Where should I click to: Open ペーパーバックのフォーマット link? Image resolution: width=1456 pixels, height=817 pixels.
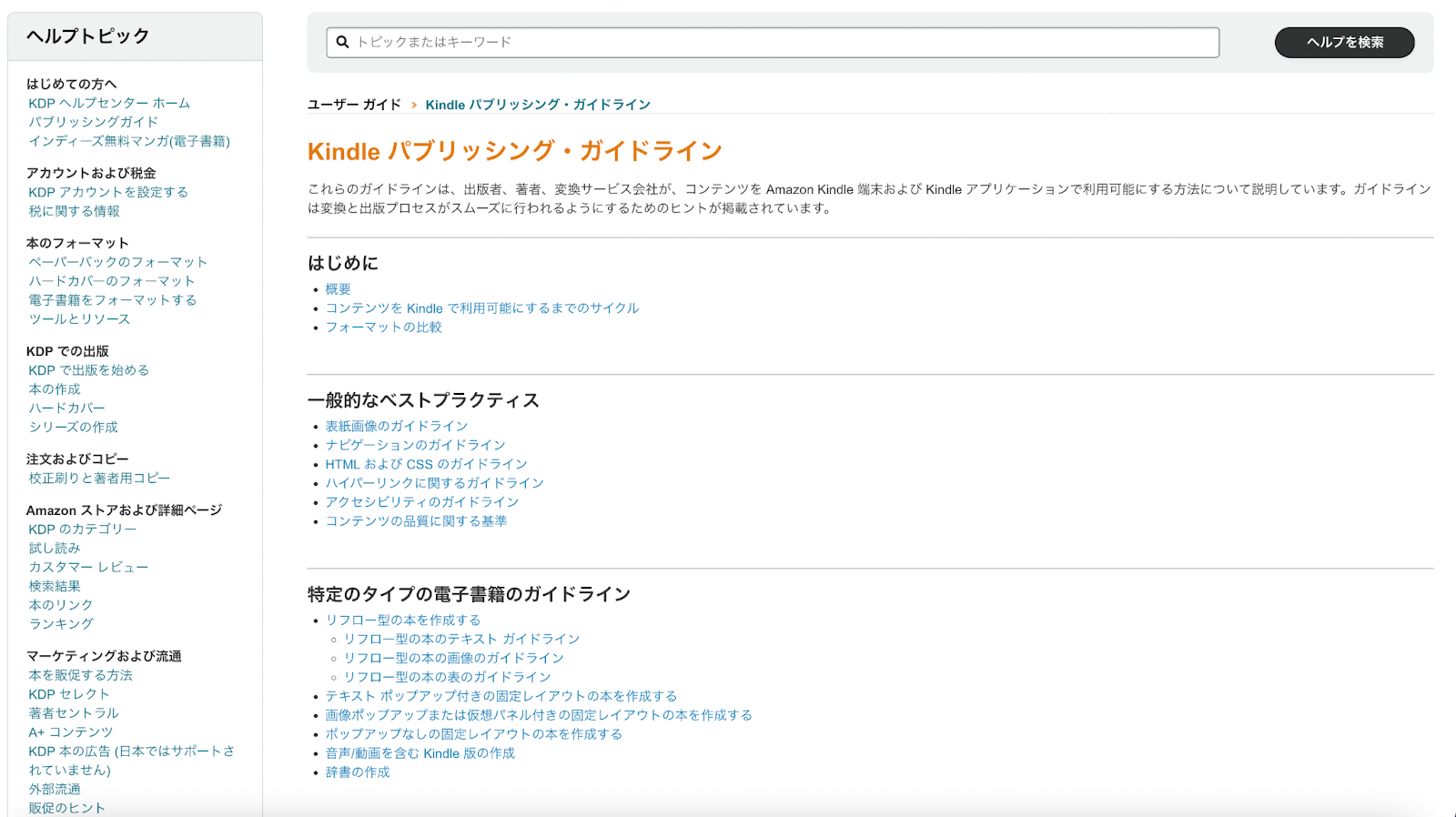[x=118, y=262]
